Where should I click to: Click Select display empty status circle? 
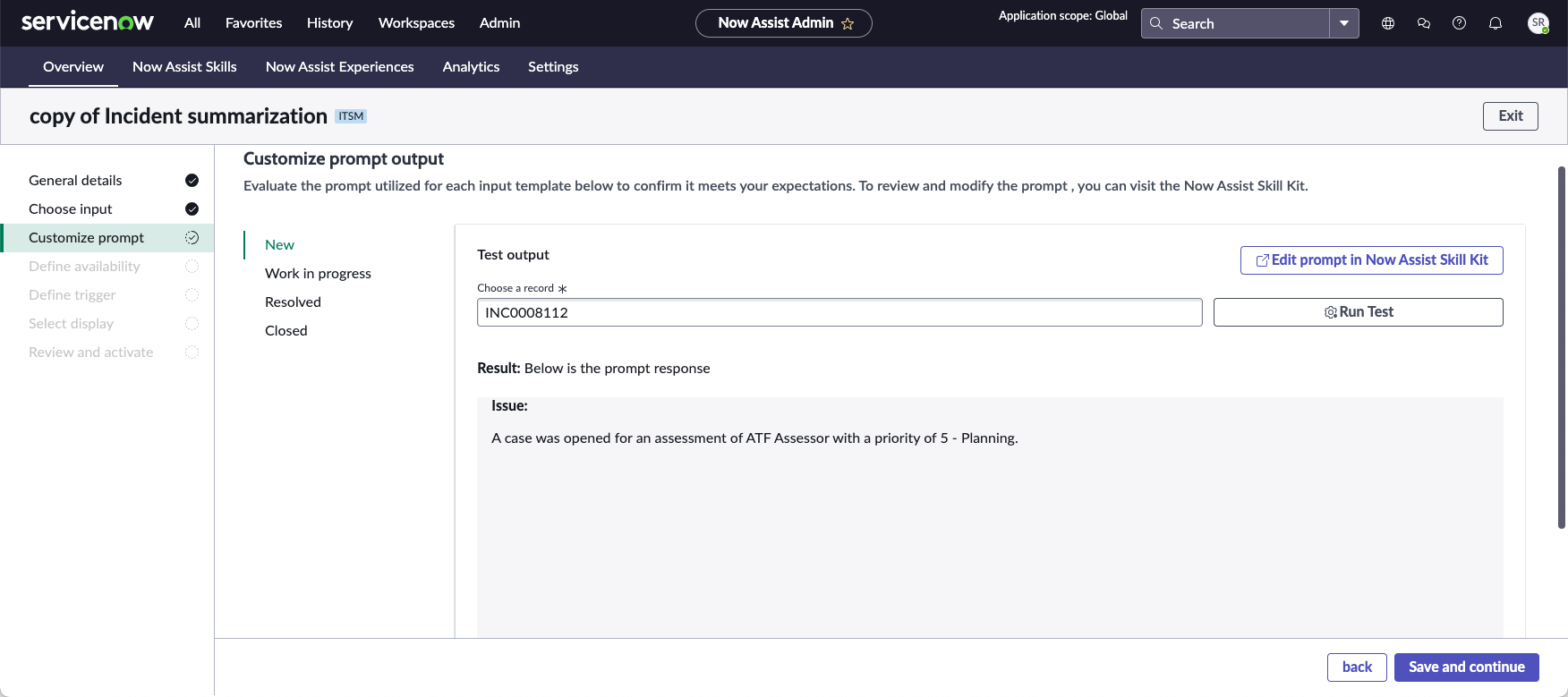(192, 324)
